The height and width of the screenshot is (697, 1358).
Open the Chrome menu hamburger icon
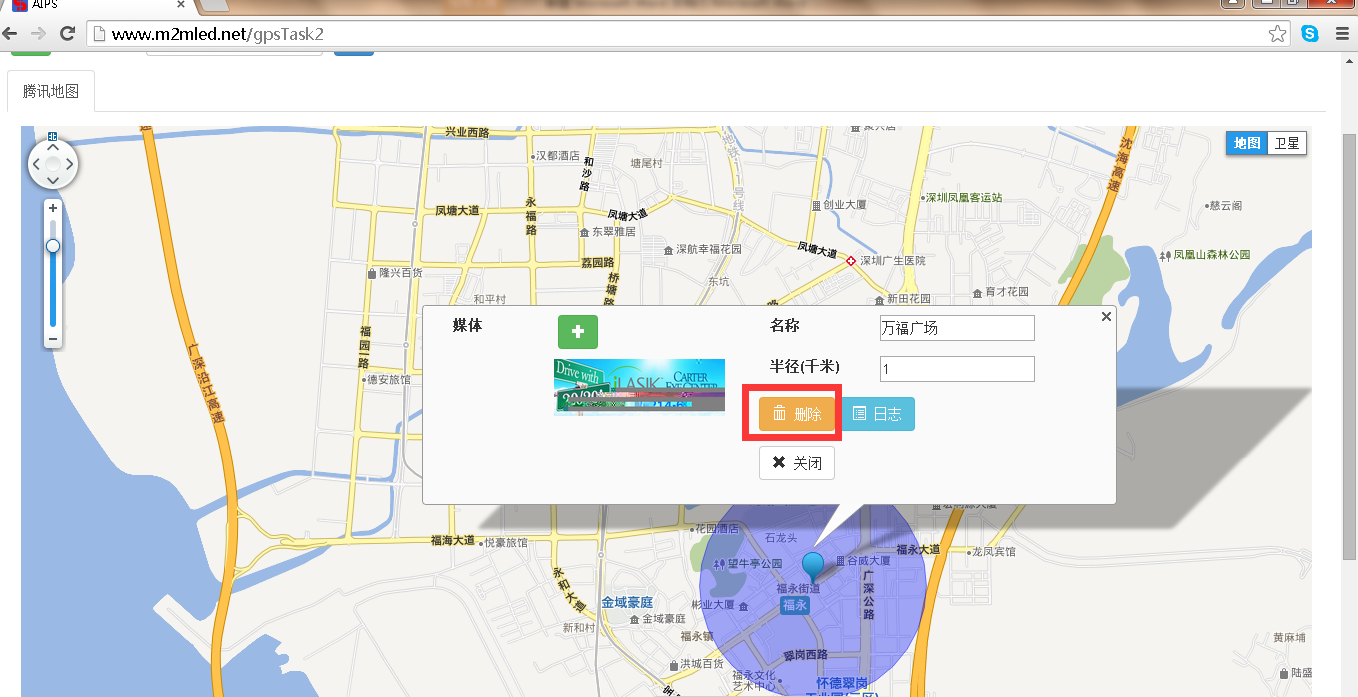pos(1341,34)
